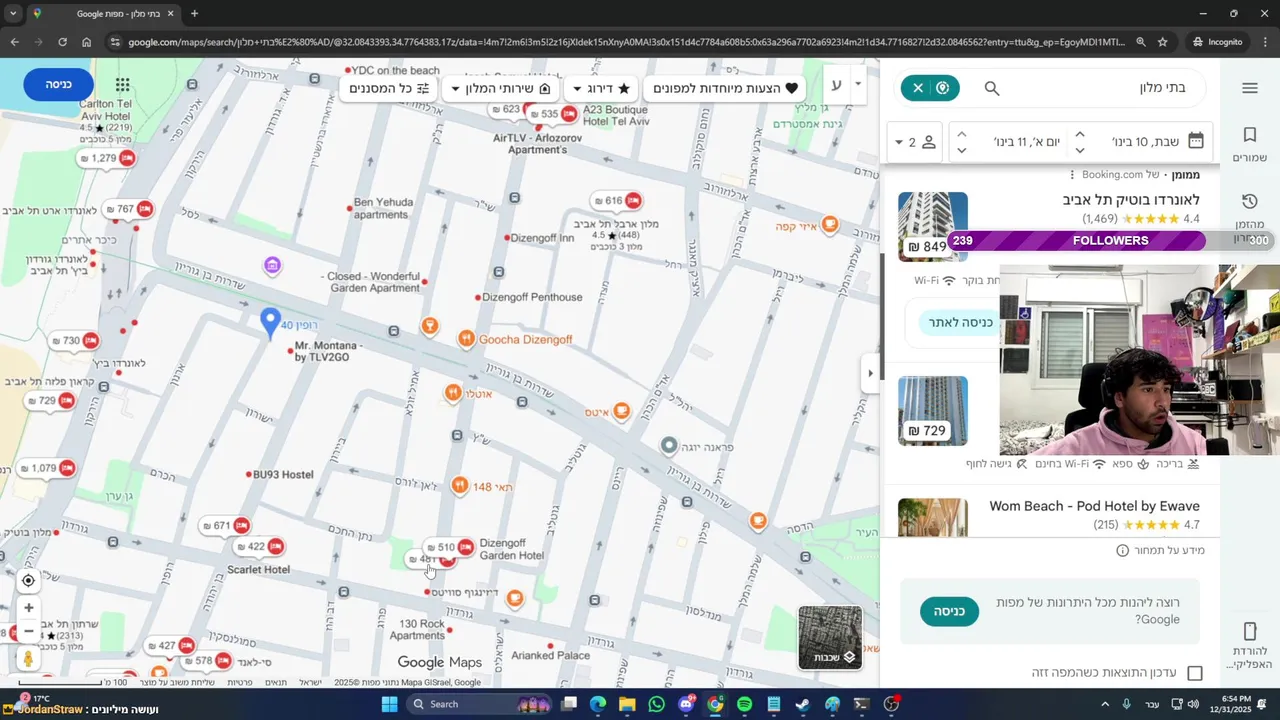Reload the page with browser refresh button
The image size is (1280, 720).
pos(62,42)
